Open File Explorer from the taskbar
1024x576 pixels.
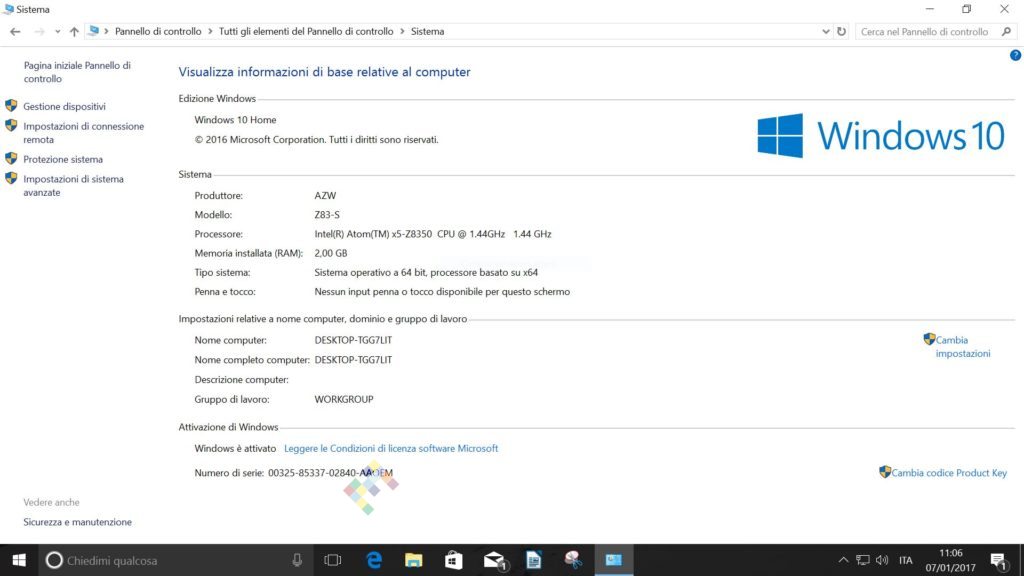[413, 560]
